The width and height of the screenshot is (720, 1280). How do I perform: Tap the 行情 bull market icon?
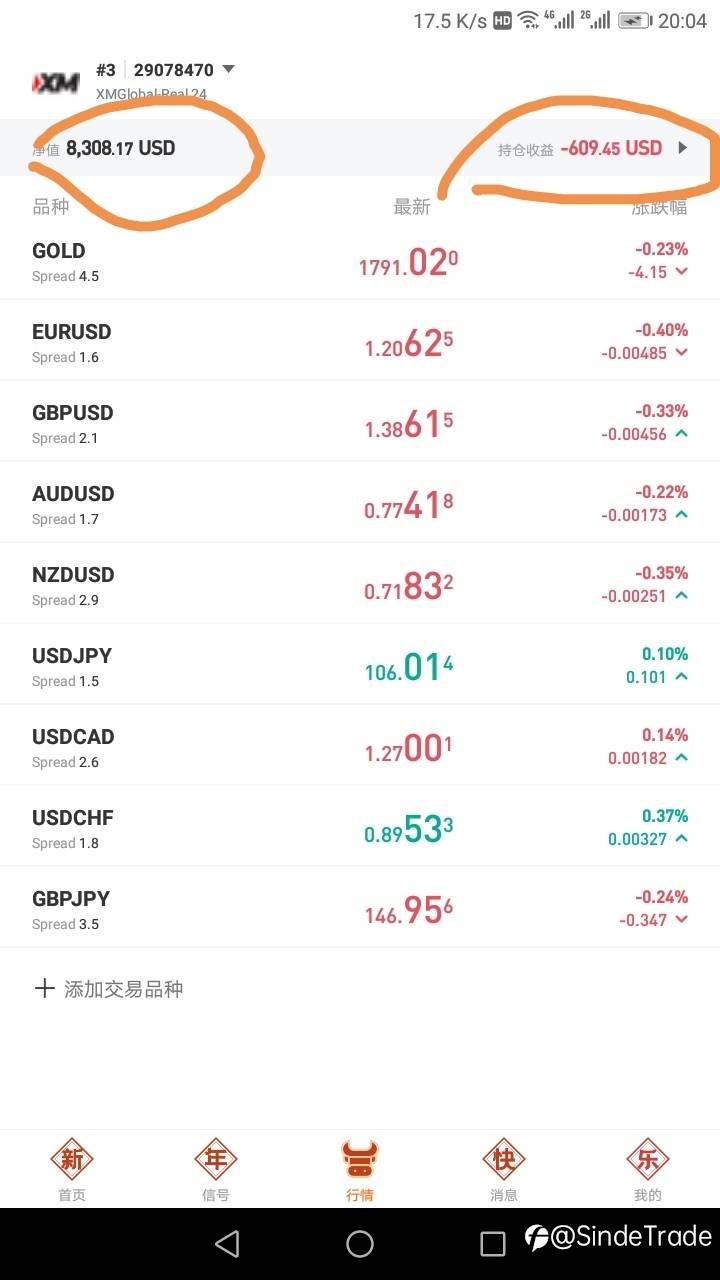pos(360,1160)
